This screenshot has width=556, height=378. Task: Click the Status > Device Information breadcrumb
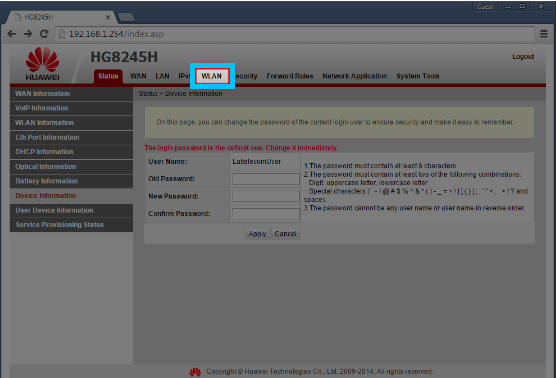(180, 94)
